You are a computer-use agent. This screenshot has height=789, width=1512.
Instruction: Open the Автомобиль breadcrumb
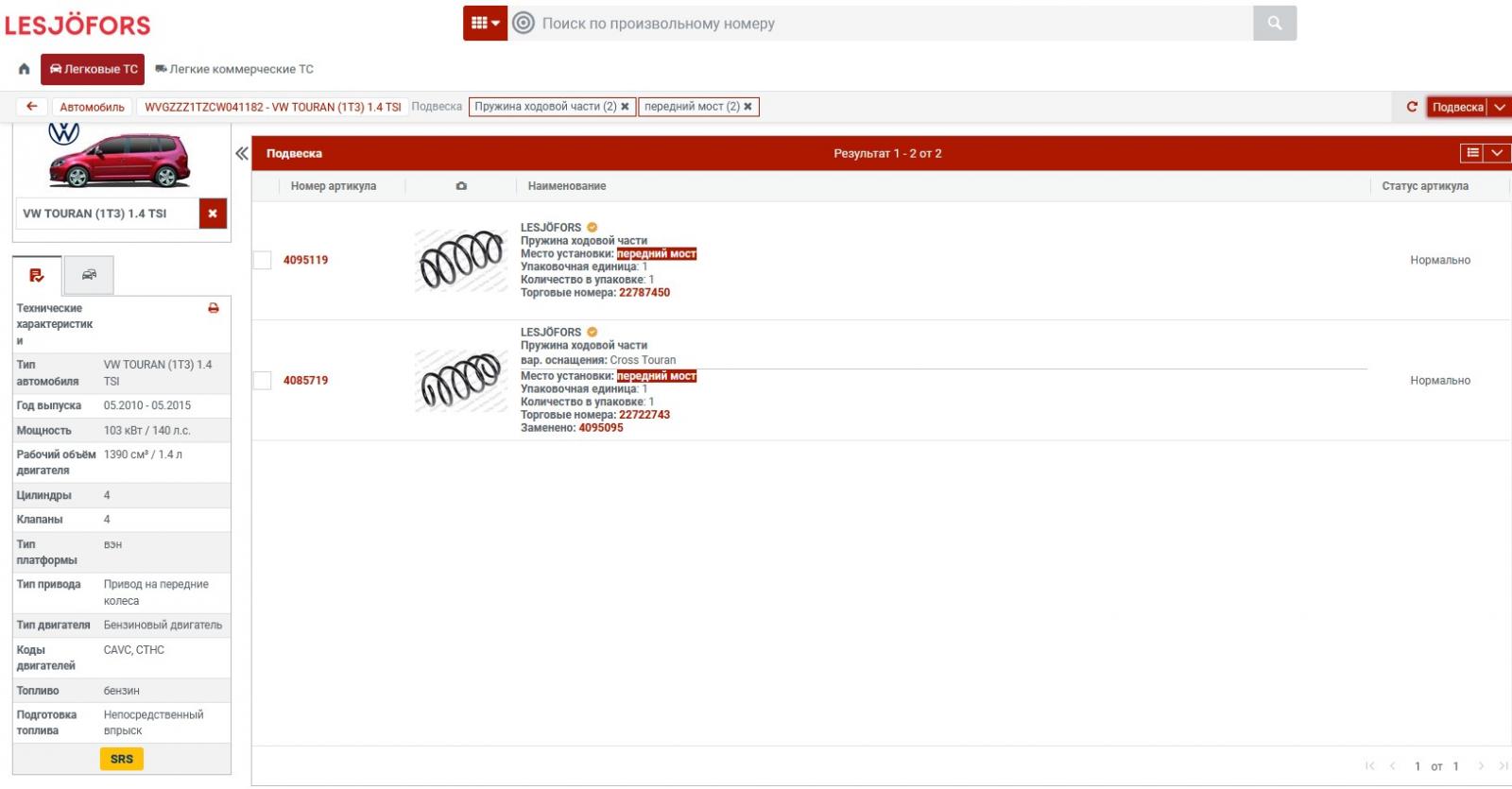92,107
